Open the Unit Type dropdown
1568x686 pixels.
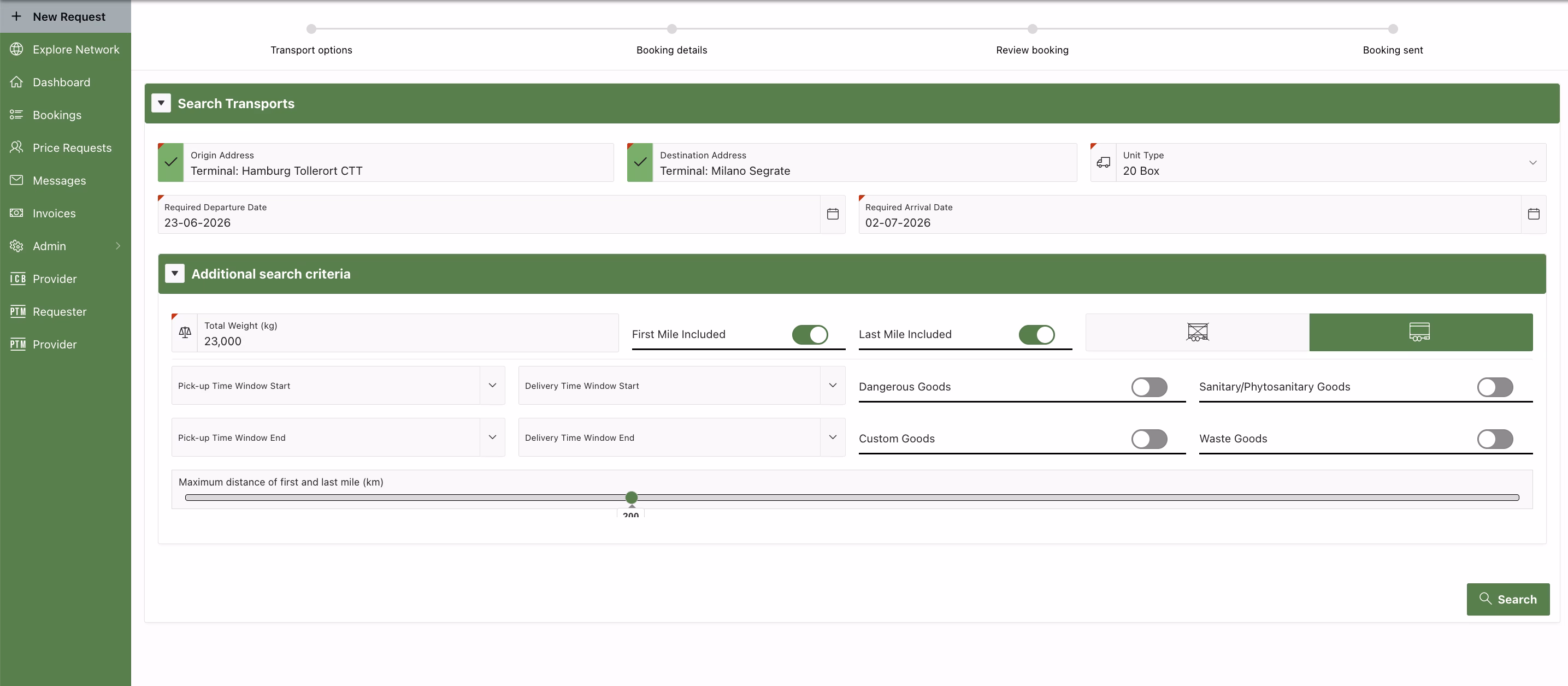point(1532,163)
